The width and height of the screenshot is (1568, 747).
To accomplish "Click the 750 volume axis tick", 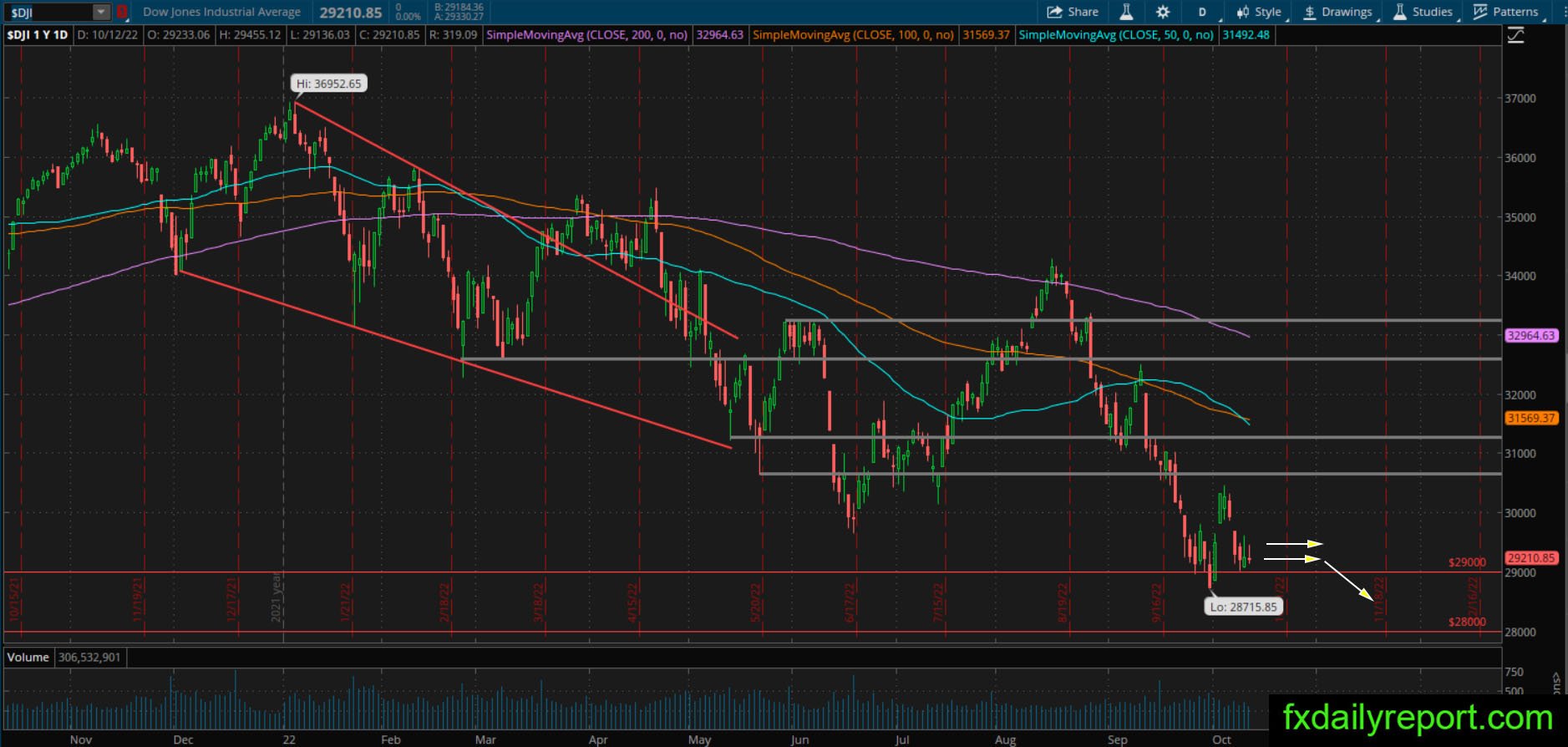I will tap(1514, 672).
